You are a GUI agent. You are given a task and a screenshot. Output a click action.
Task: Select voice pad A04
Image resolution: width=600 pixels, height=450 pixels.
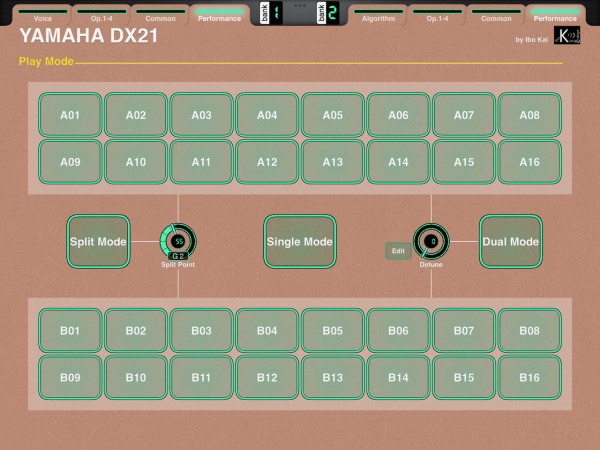267,115
